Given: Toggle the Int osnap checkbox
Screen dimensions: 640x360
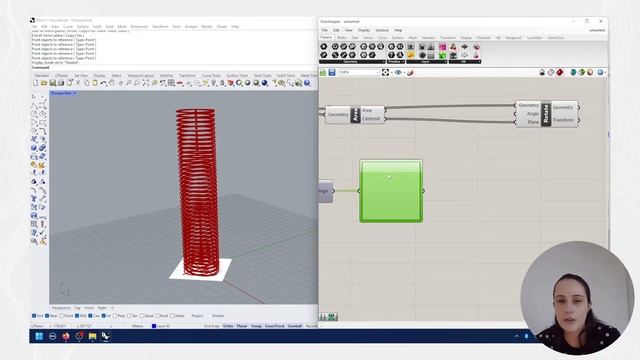Looking at the screenshot, I should coord(104,316).
